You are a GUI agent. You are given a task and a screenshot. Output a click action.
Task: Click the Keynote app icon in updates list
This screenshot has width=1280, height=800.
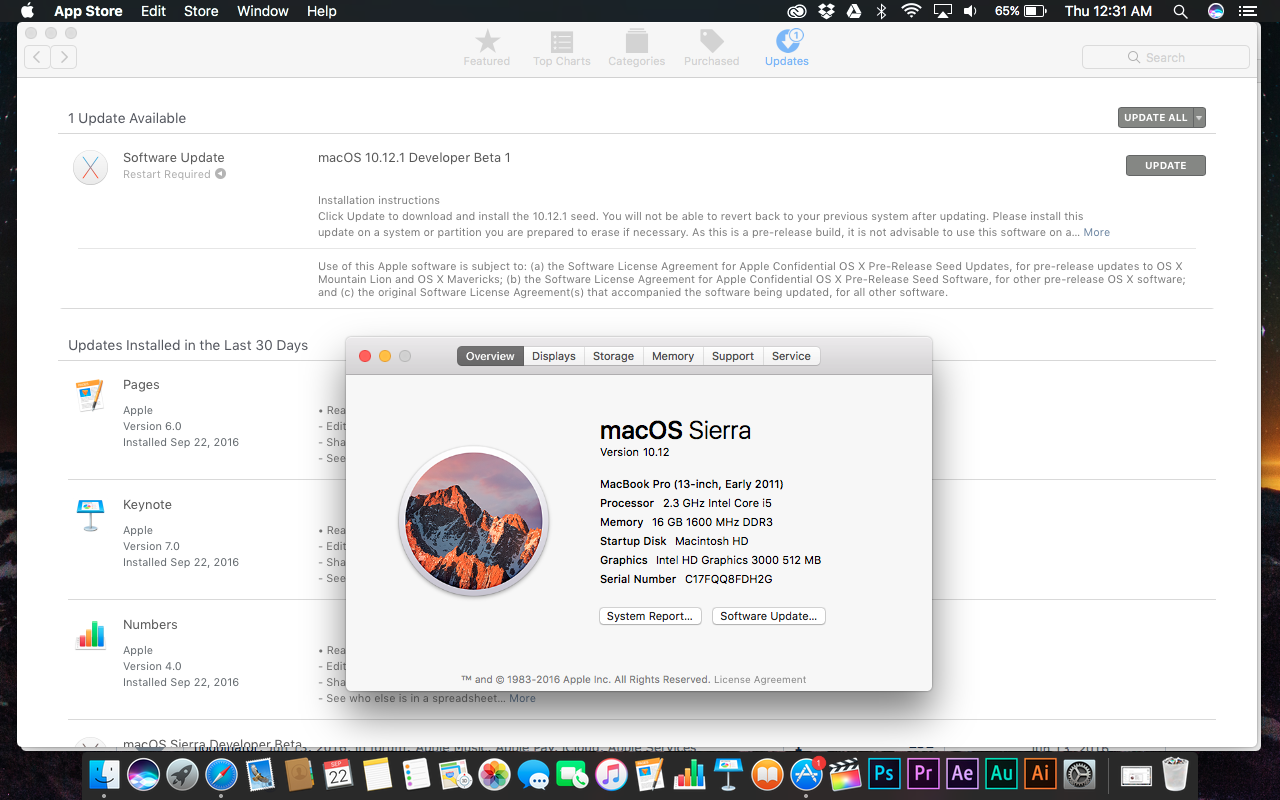(90, 516)
